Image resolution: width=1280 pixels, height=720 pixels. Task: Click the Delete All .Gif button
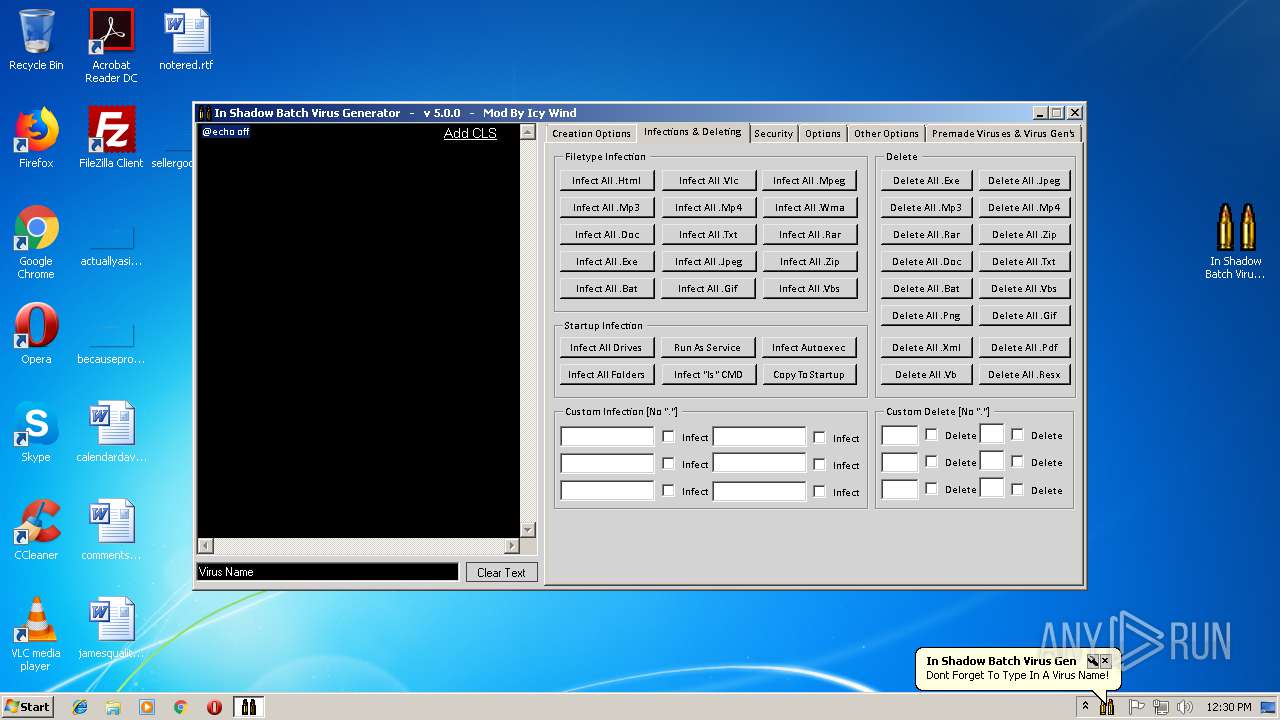point(1024,315)
